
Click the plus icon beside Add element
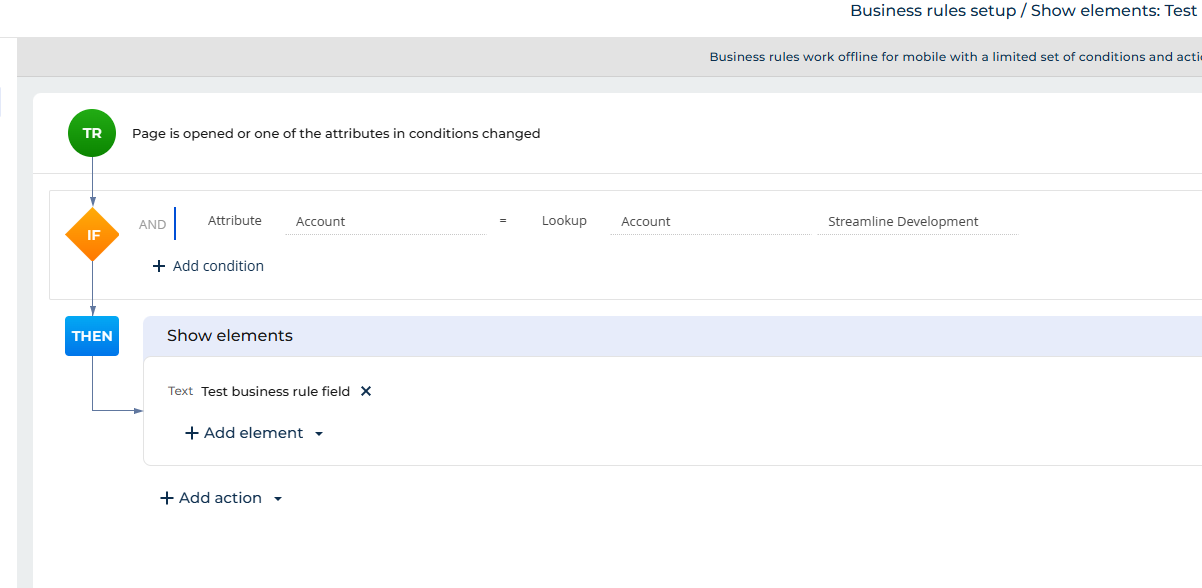192,433
